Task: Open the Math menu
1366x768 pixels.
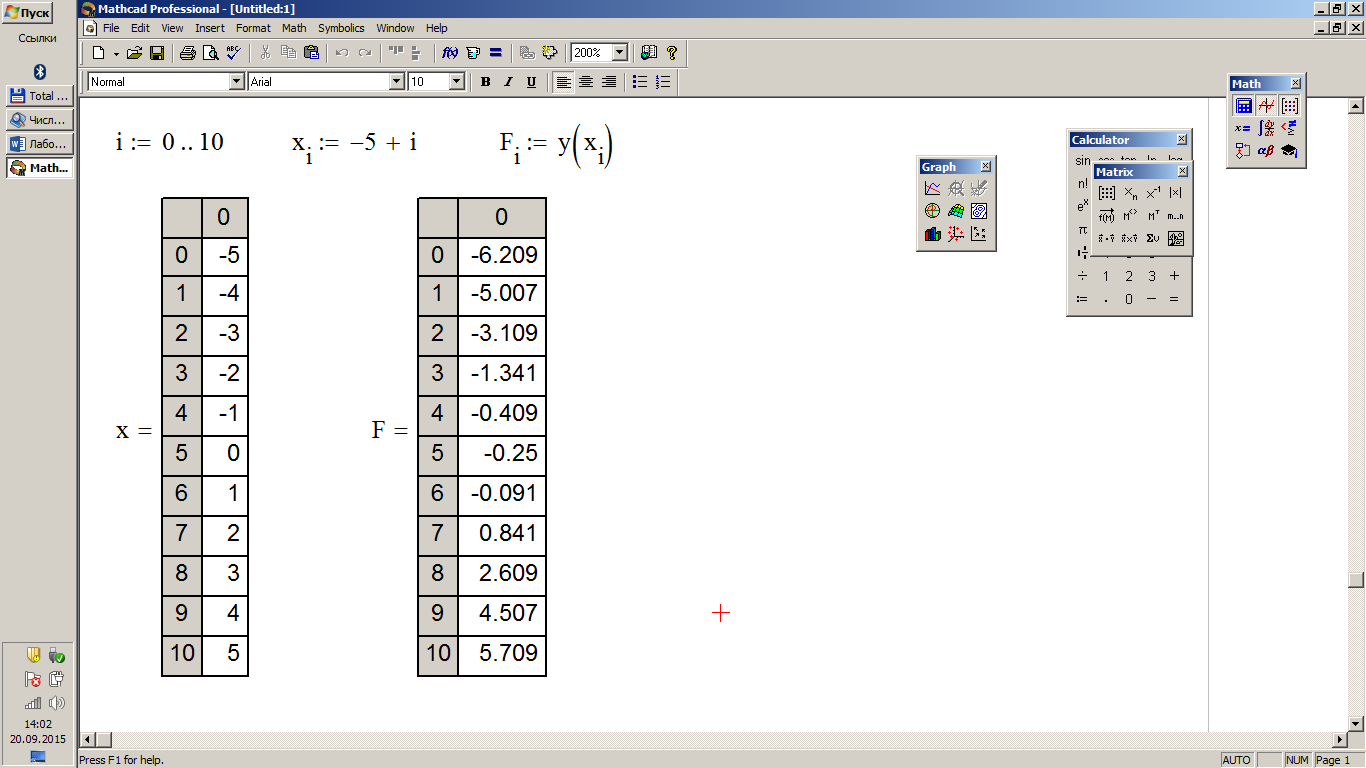Action: click(294, 28)
